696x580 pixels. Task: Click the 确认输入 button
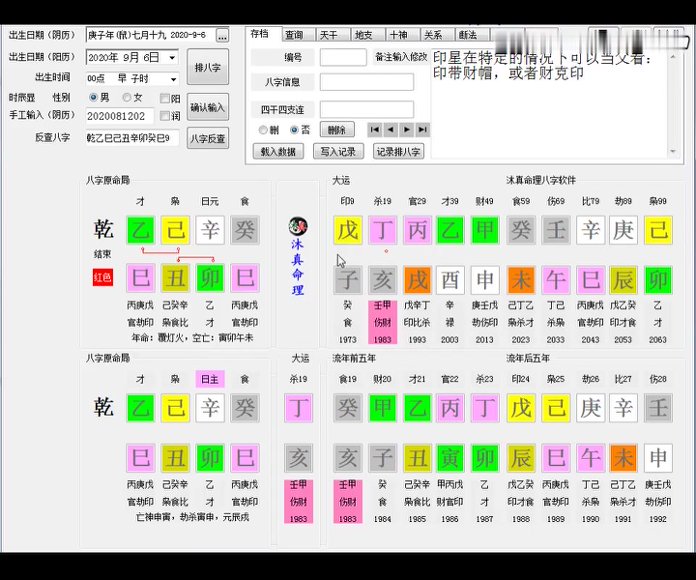click(x=208, y=107)
